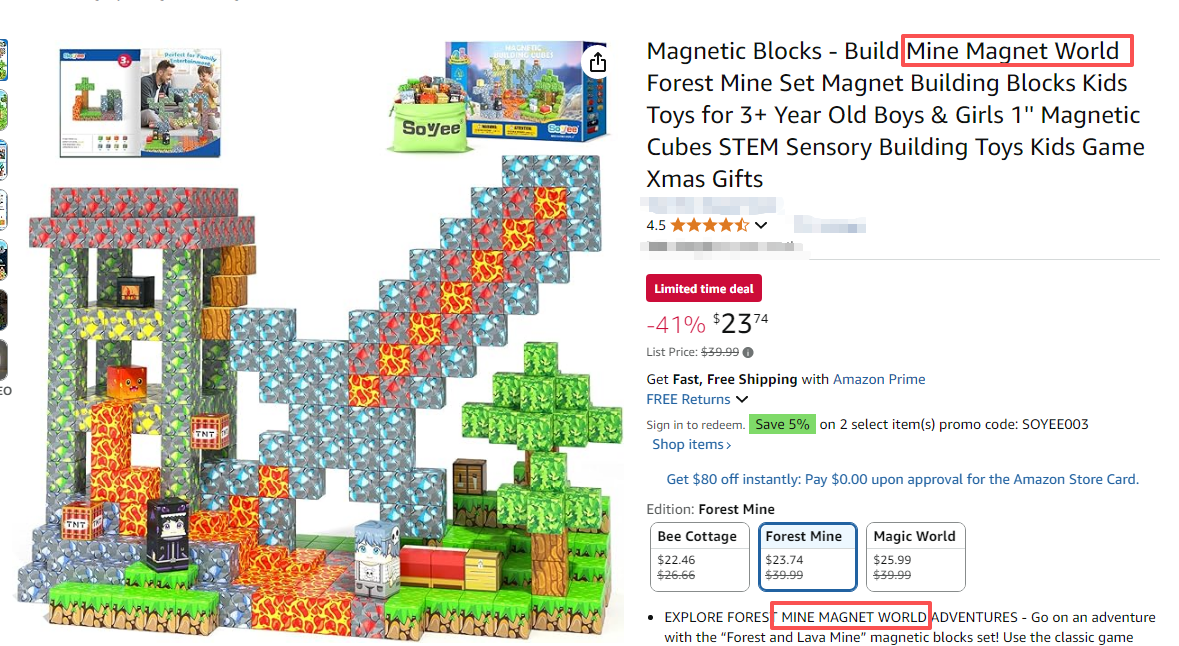Click the chevron after Shop items

[x=728, y=445]
